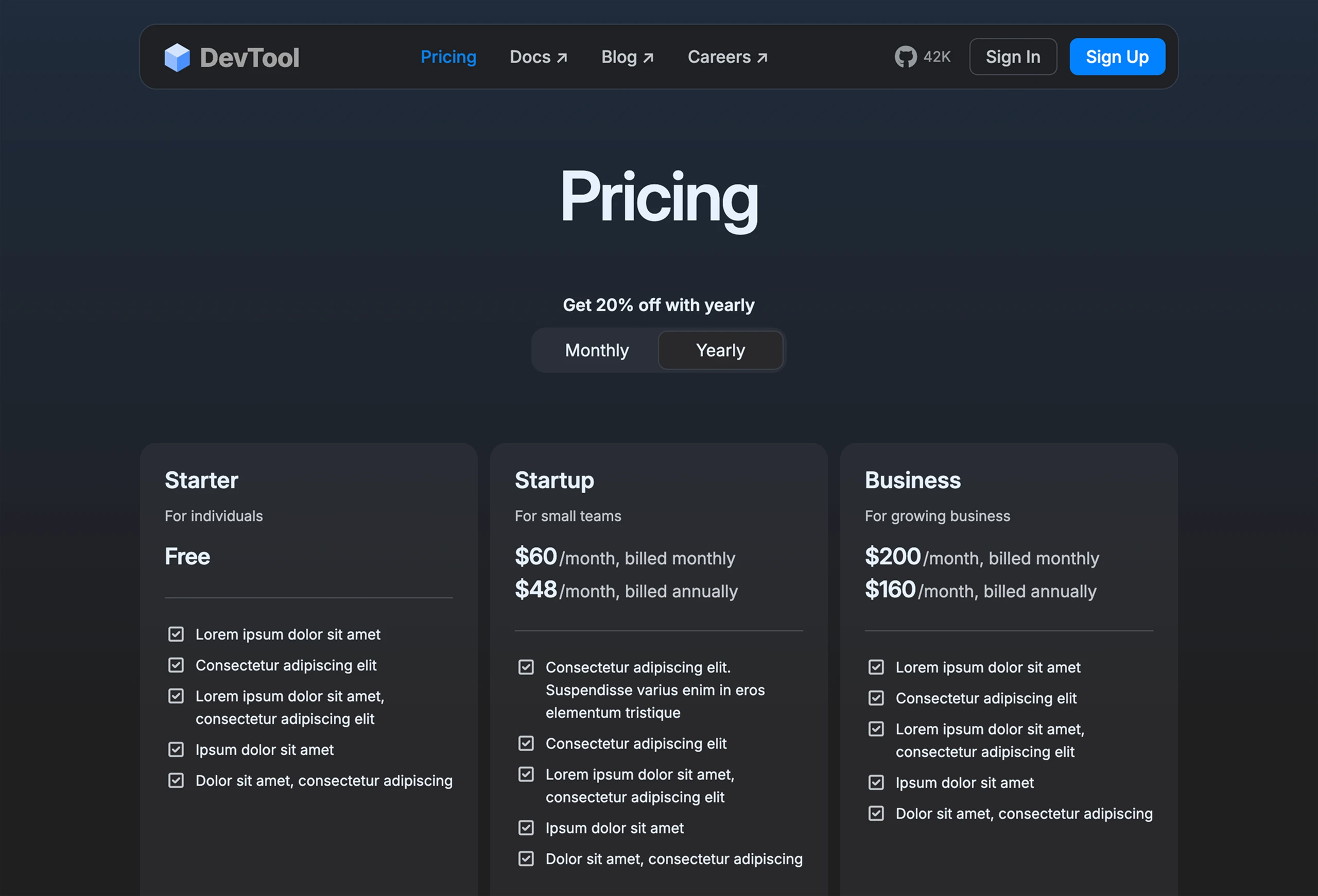
Task: Click the Startup $60 monthly price
Action: 535,556
